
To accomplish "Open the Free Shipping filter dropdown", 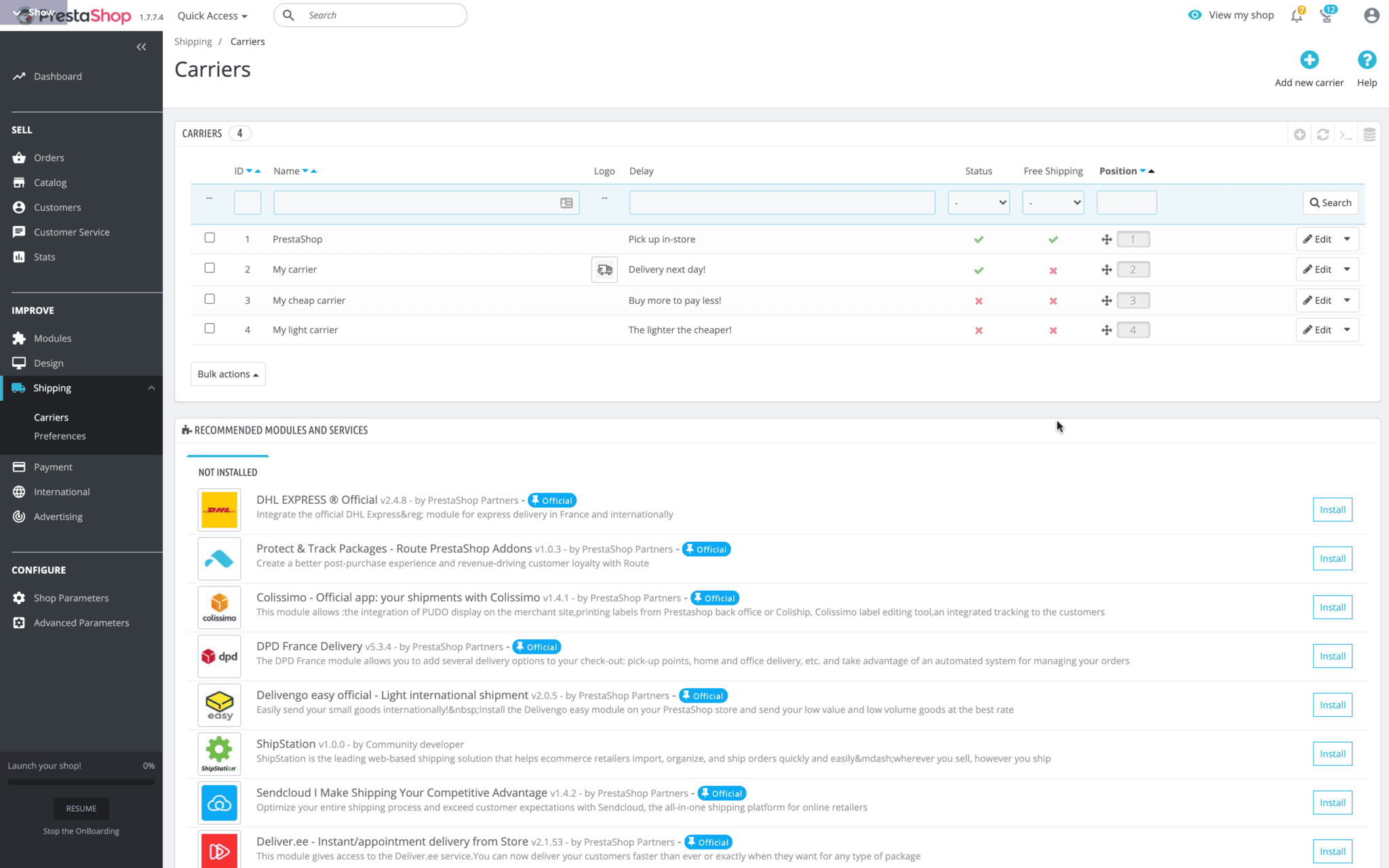I will coord(1053,203).
